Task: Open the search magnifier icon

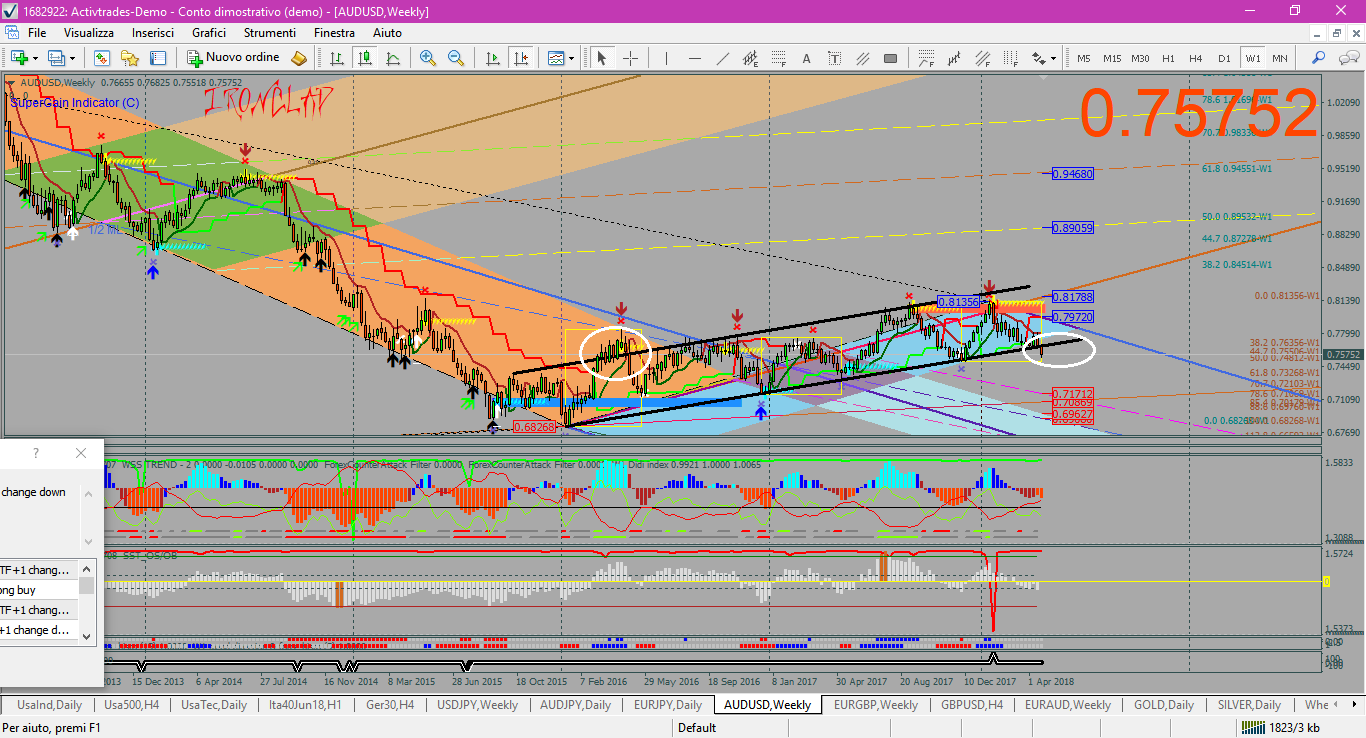Action: [x=1319, y=58]
